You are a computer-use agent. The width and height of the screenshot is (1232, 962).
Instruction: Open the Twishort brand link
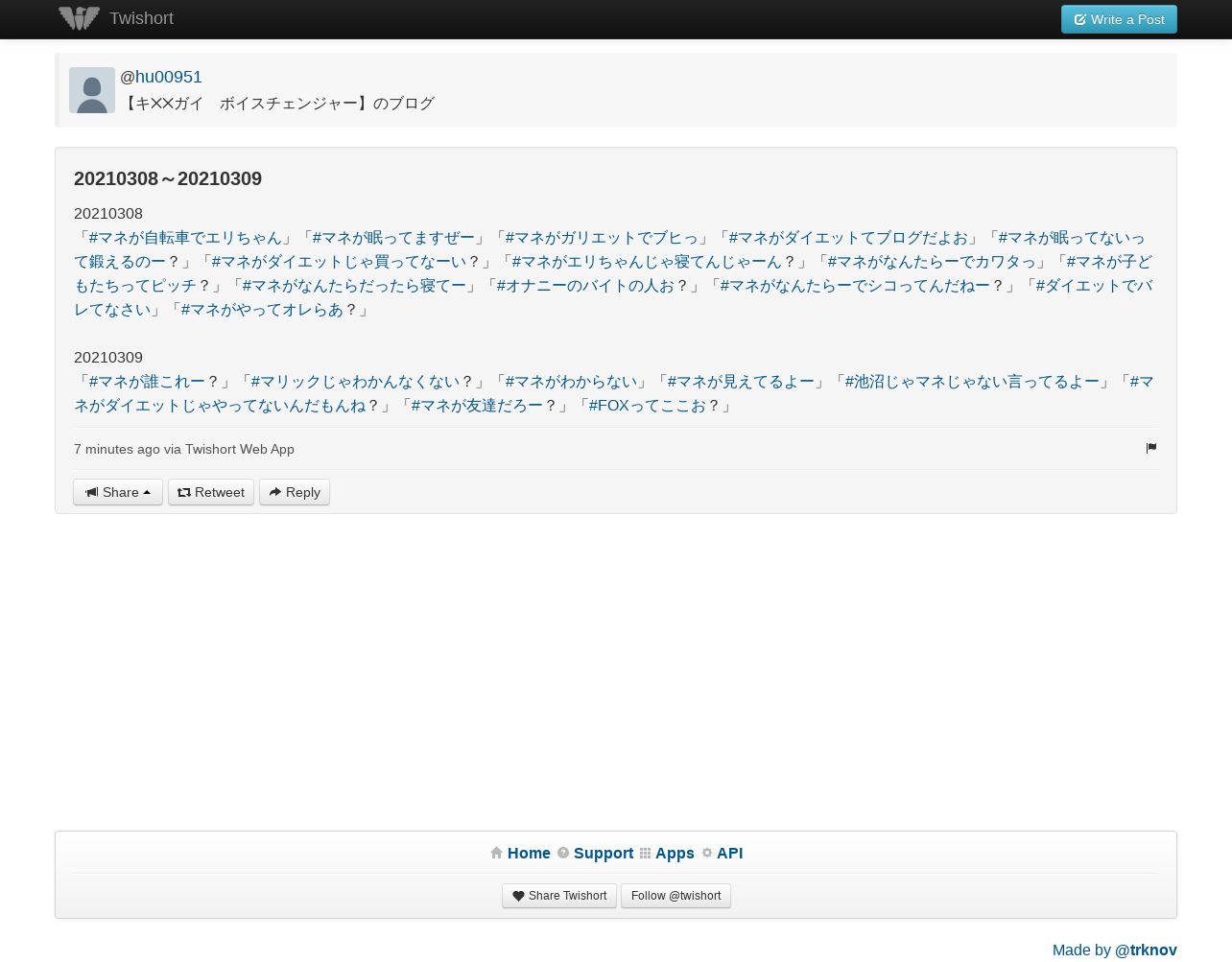click(141, 18)
